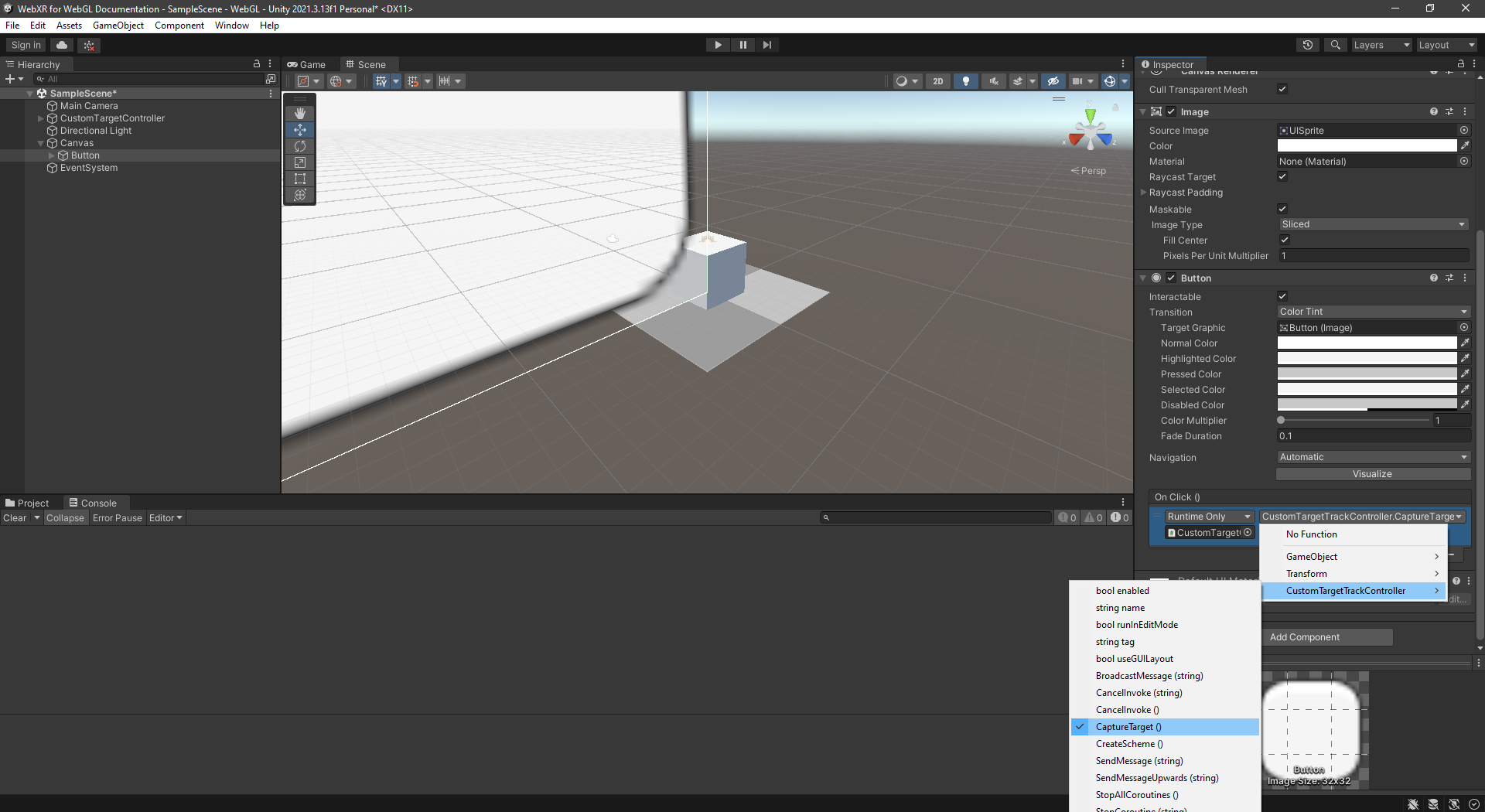Open cloud services icon
Screen dimensions: 1485x812
pyautogui.click(x=62, y=45)
